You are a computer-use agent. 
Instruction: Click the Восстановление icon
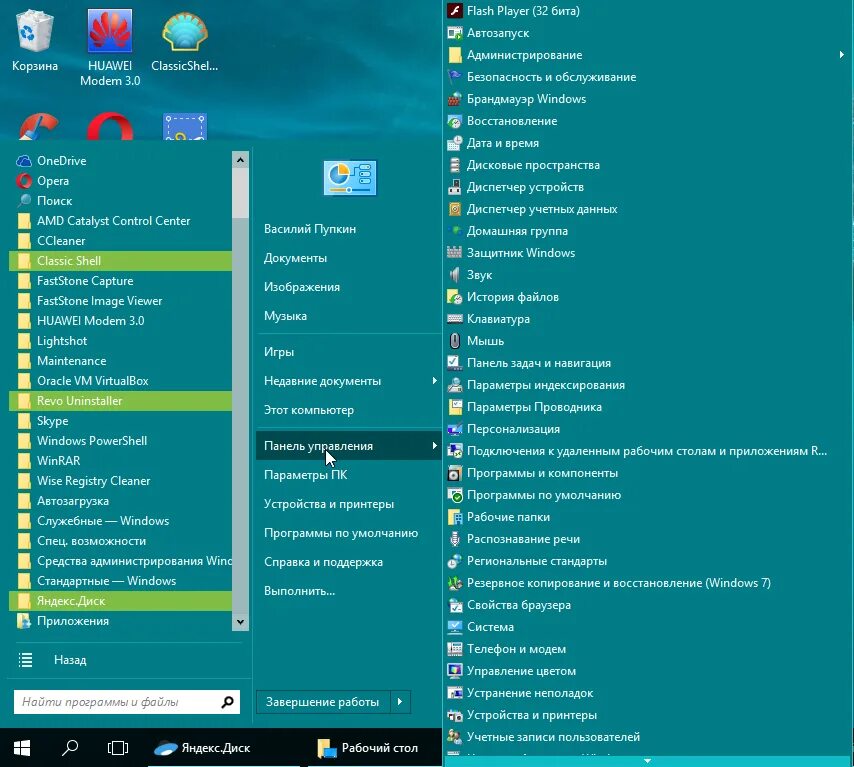point(454,121)
